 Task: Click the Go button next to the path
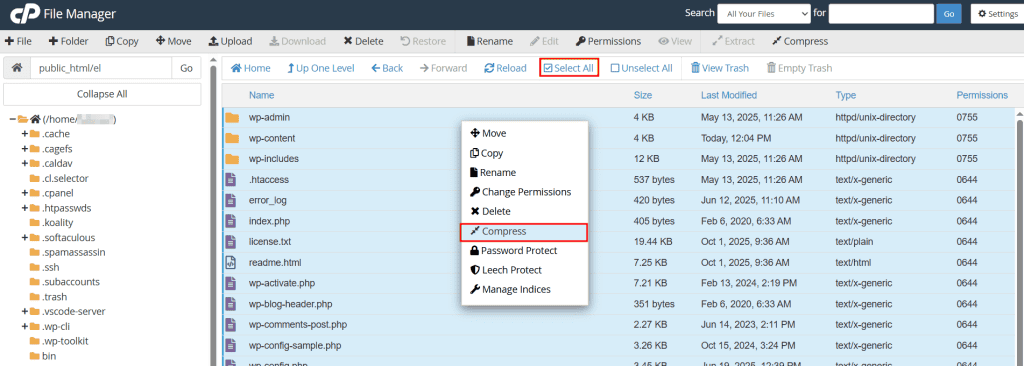187,68
